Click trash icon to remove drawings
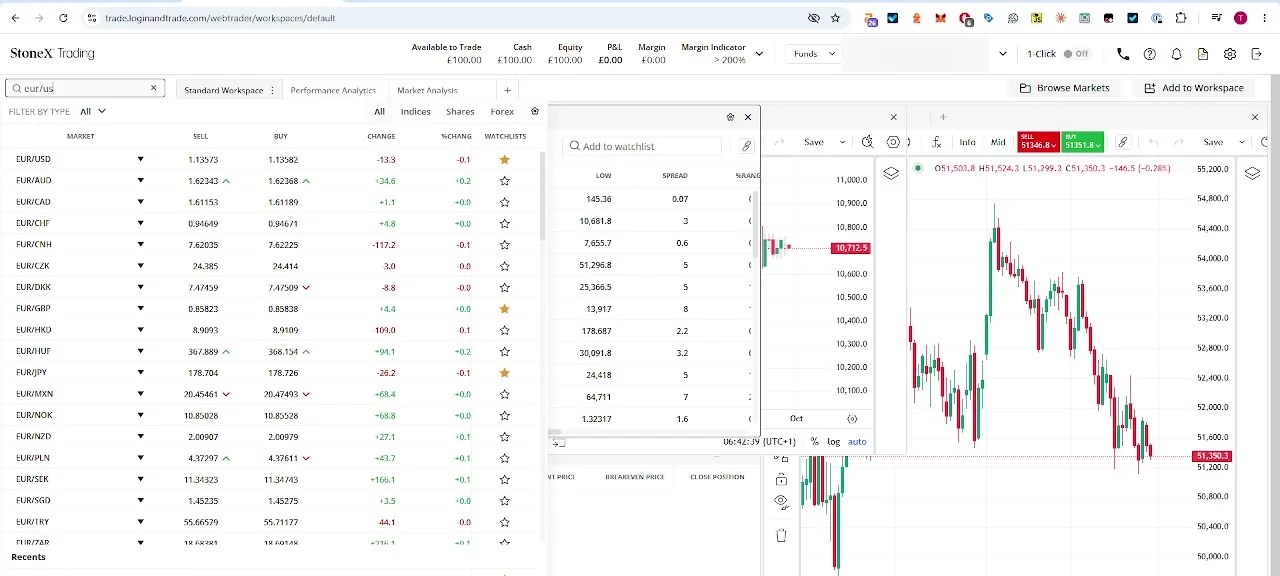Screen dimensions: 1280x576 tap(781, 535)
